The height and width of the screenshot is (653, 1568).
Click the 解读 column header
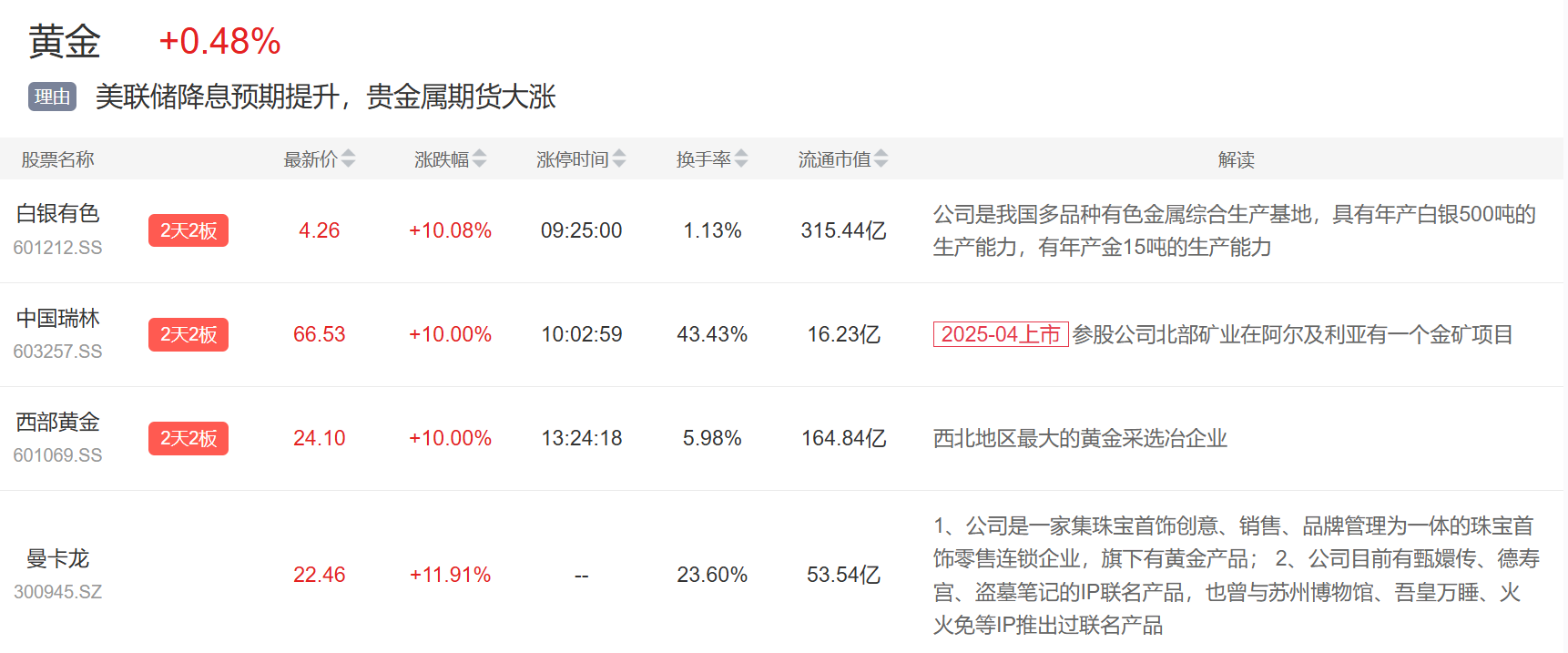[x=1236, y=159]
